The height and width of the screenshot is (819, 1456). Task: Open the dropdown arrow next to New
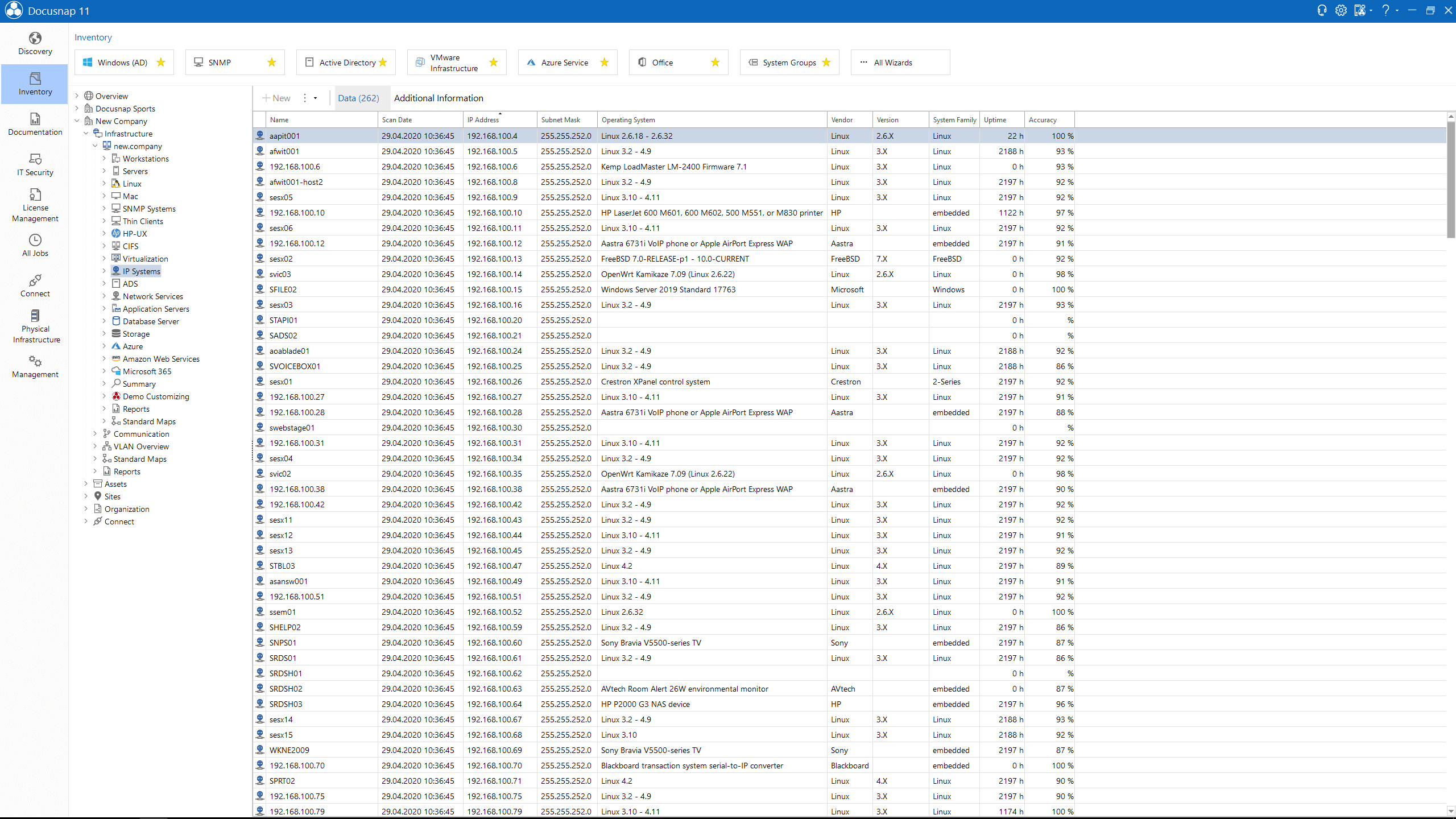(x=315, y=98)
